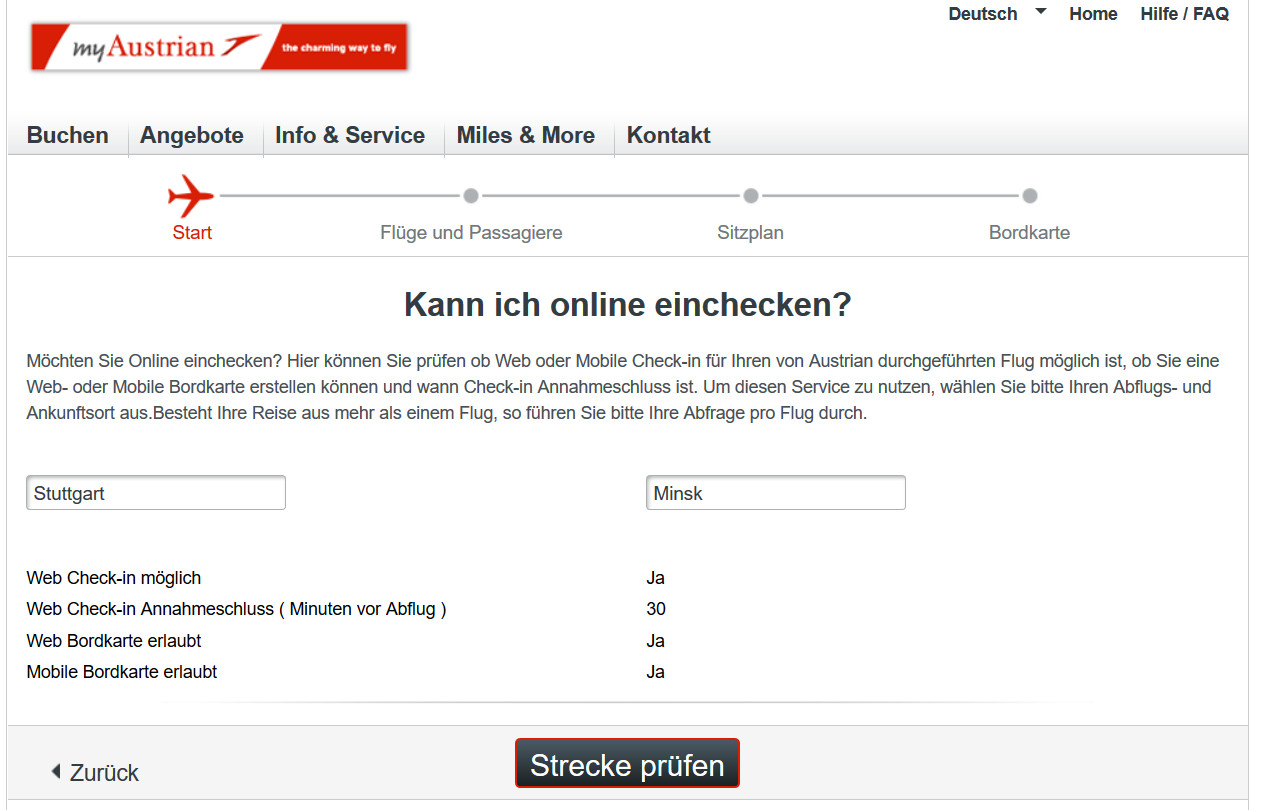Go to the Kontakt menu item

coord(668,136)
